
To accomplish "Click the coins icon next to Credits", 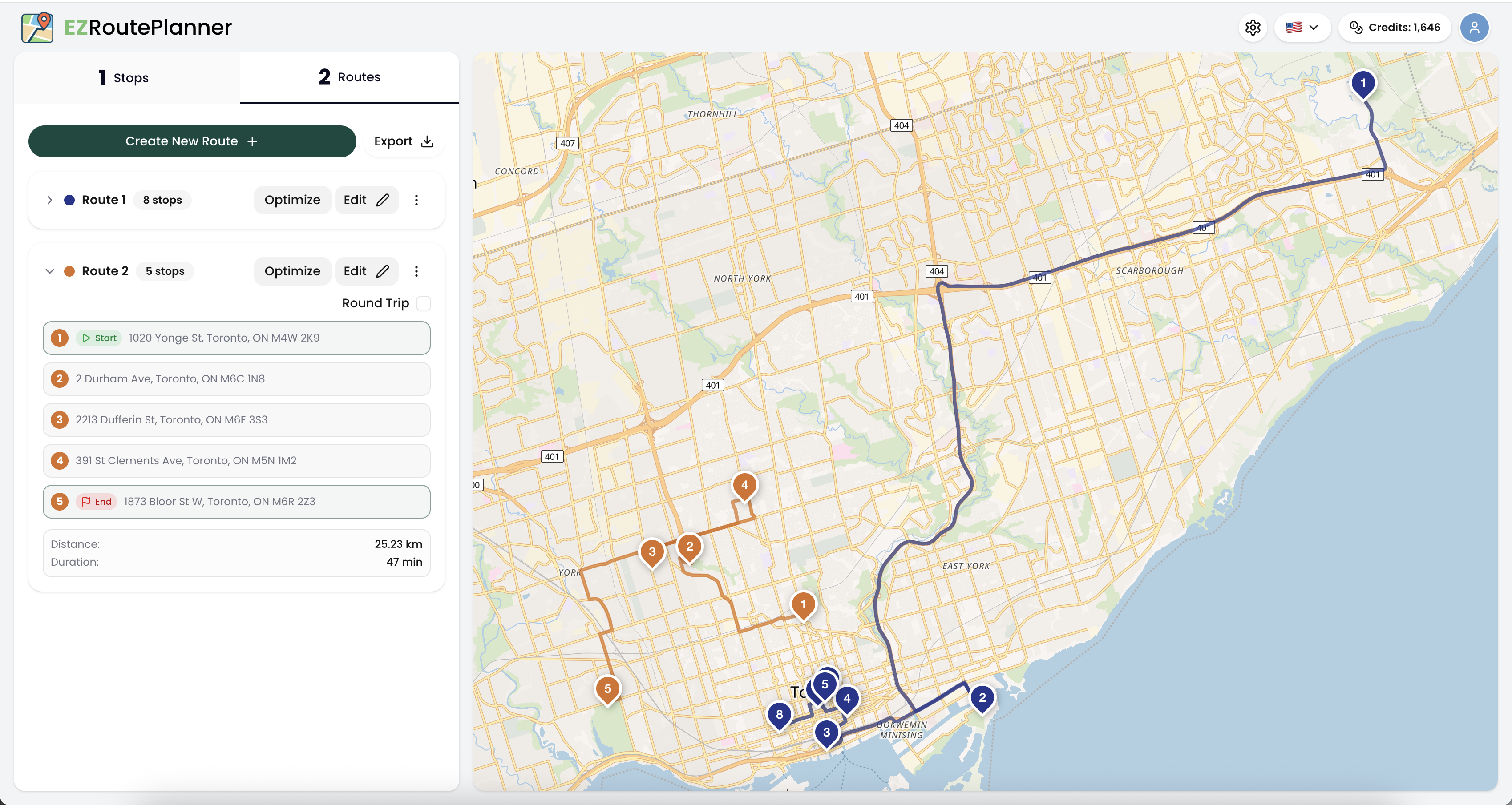I will pyautogui.click(x=1356, y=27).
